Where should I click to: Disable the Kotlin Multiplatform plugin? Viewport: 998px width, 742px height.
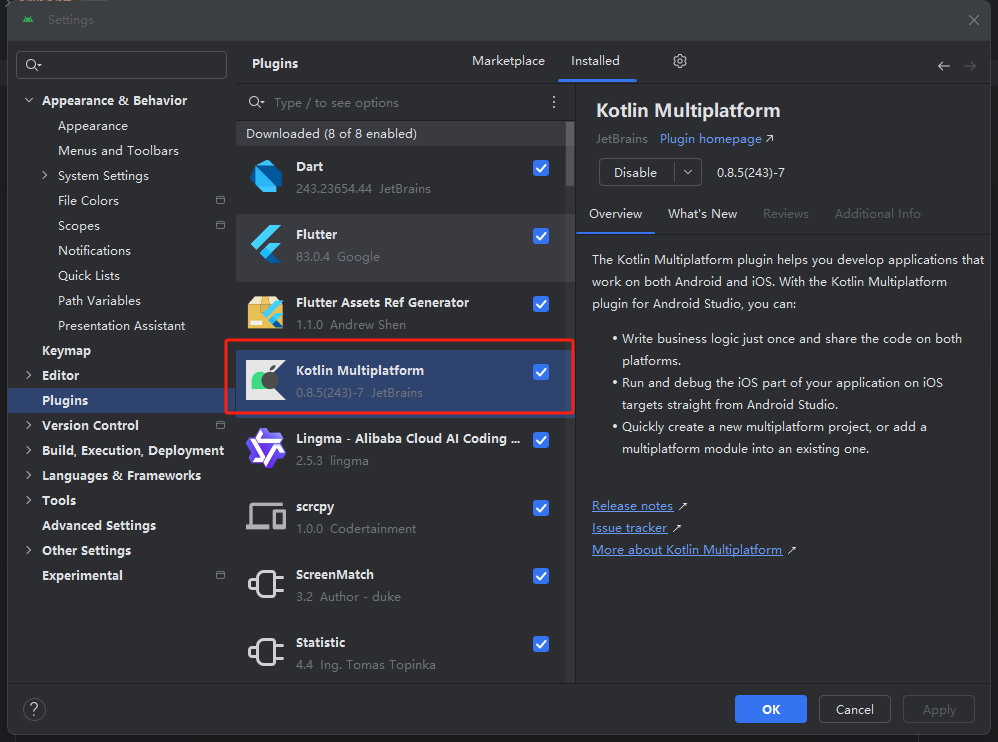point(635,172)
